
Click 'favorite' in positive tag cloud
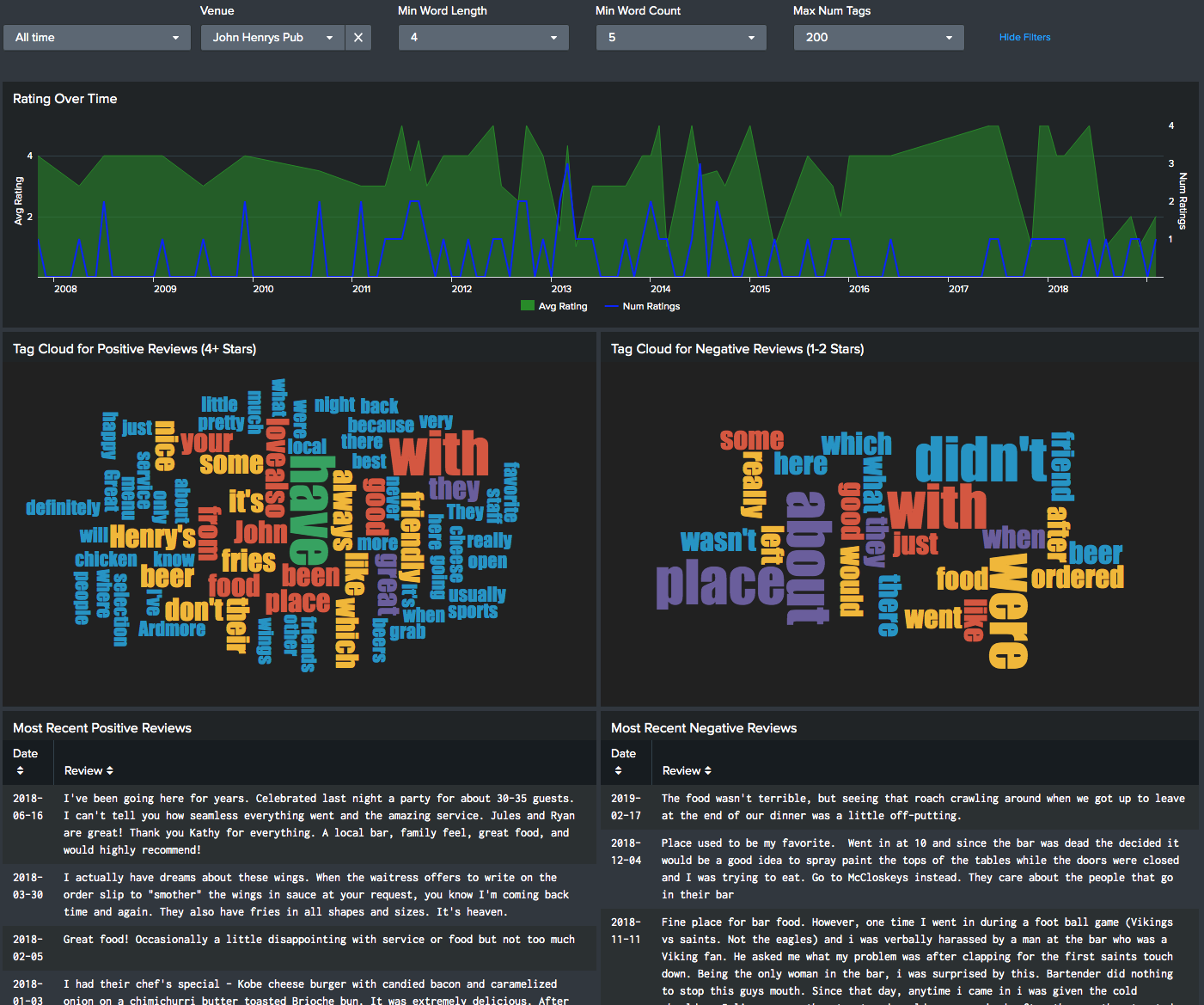click(x=511, y=492)
